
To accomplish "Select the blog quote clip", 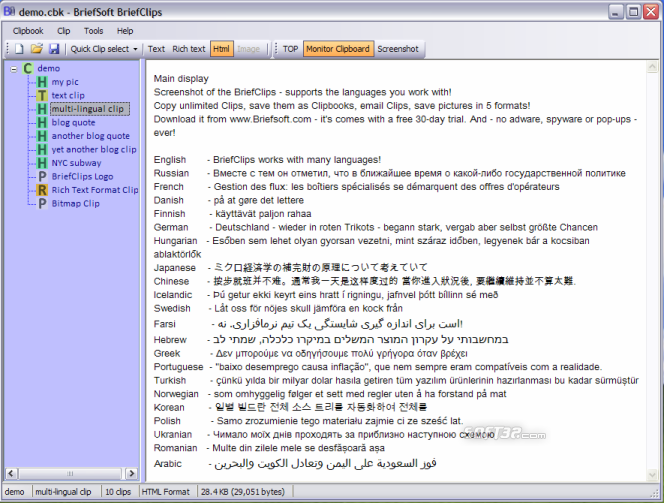I will pos(73,122).
